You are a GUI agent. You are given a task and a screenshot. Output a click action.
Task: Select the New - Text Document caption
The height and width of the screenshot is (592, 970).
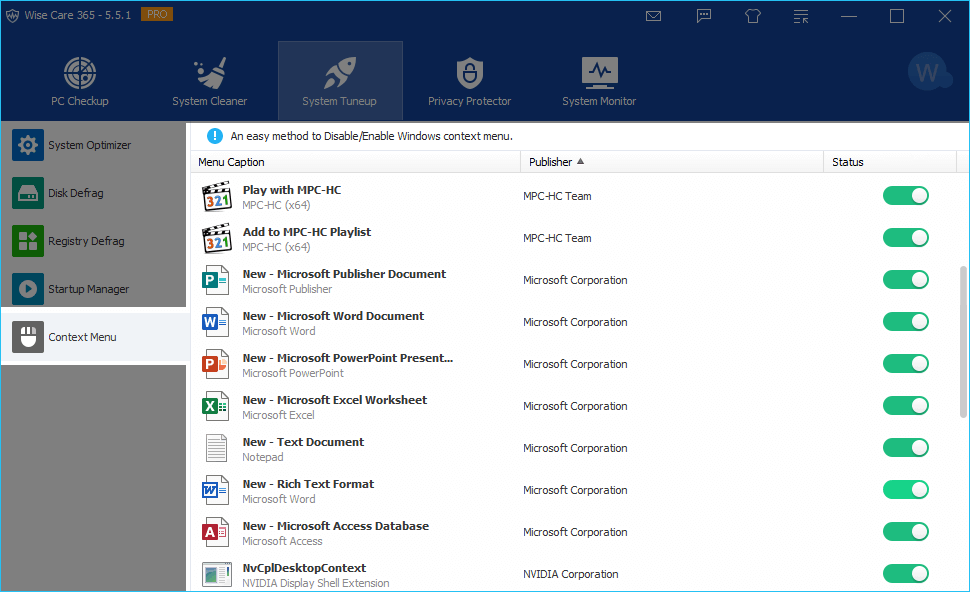pos(303,442)
